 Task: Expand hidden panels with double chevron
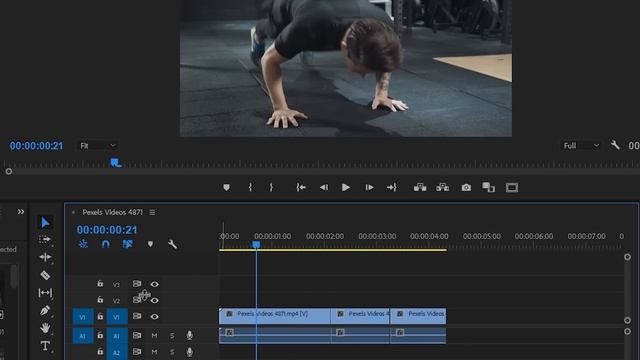point(21,212)
